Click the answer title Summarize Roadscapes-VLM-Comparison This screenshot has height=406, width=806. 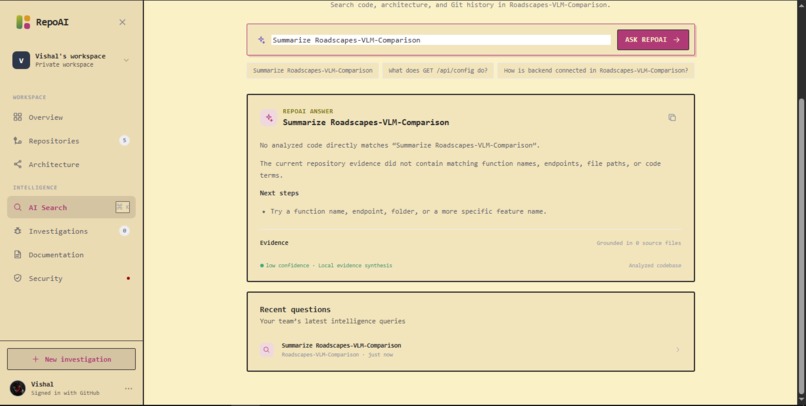(366, 122)
